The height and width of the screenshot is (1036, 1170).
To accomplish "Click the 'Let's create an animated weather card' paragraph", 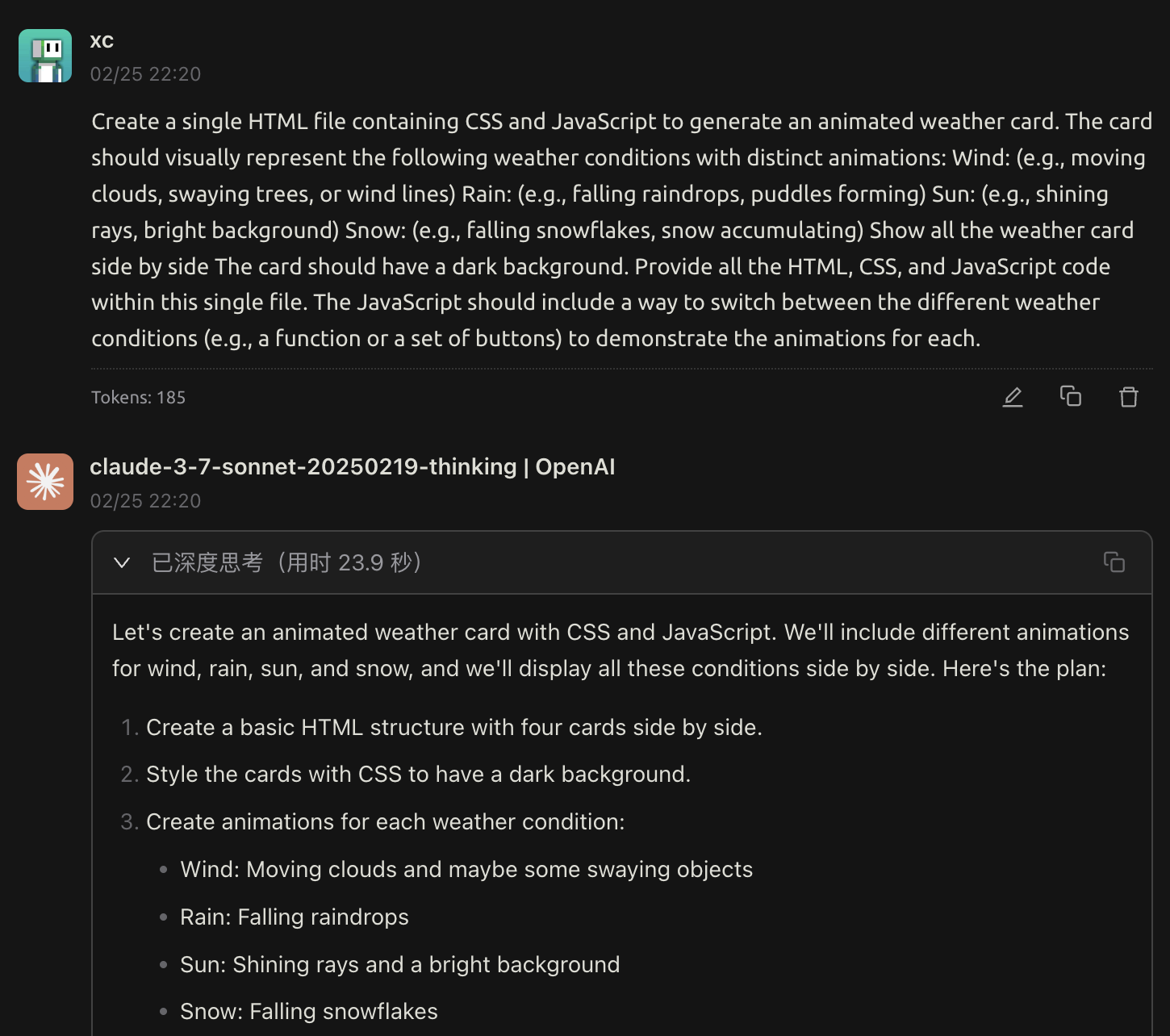I will pyautogui.click(x=621, y=650).
